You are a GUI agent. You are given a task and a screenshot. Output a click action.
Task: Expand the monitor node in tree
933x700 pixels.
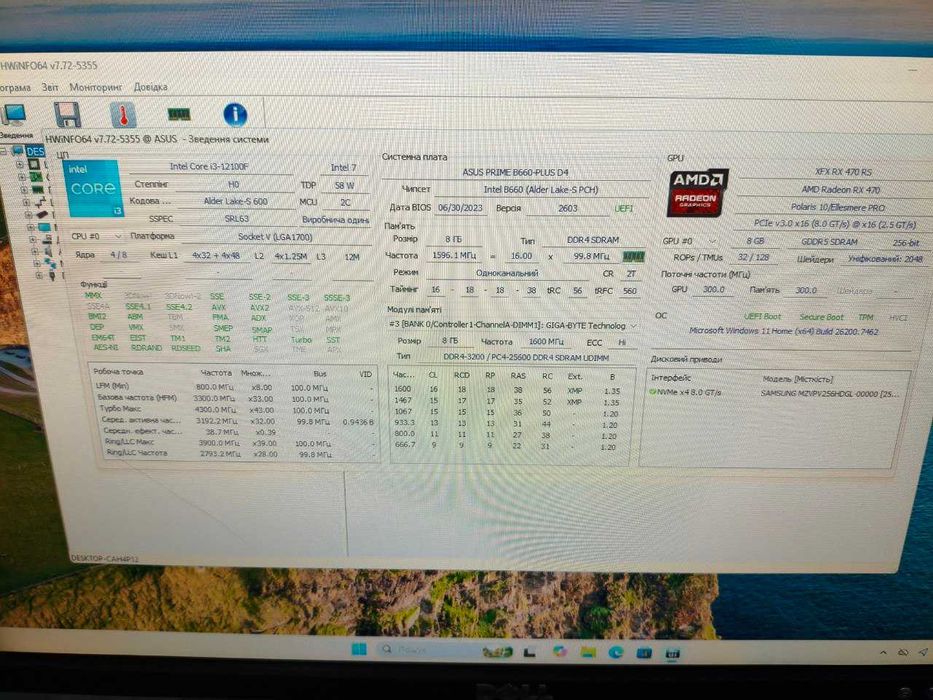(30, 227)
